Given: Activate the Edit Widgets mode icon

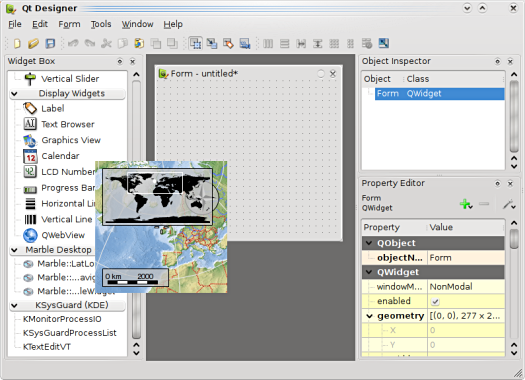Looking at the screenshot, I should pyautogui.click(x=196, y=44).
